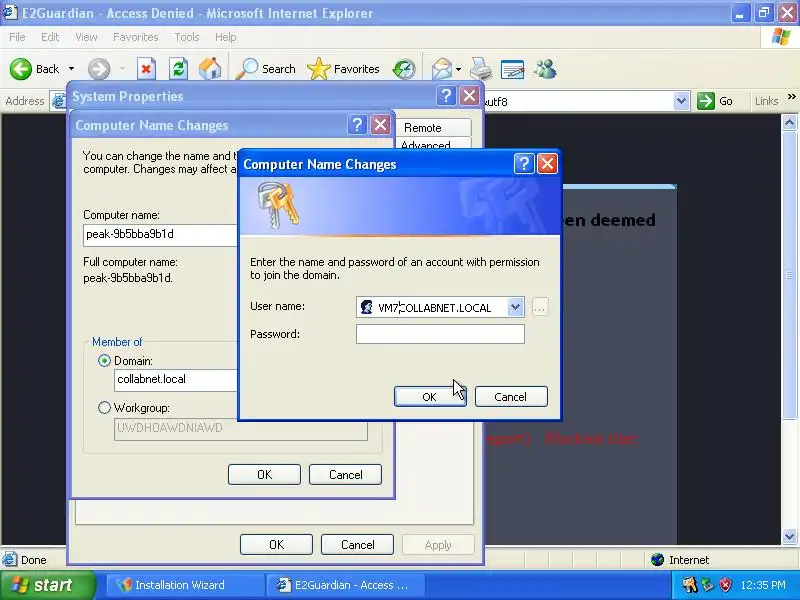
Task: Click the user account icon in User name field
Action: pyautogui.click(x=366, y=307)
